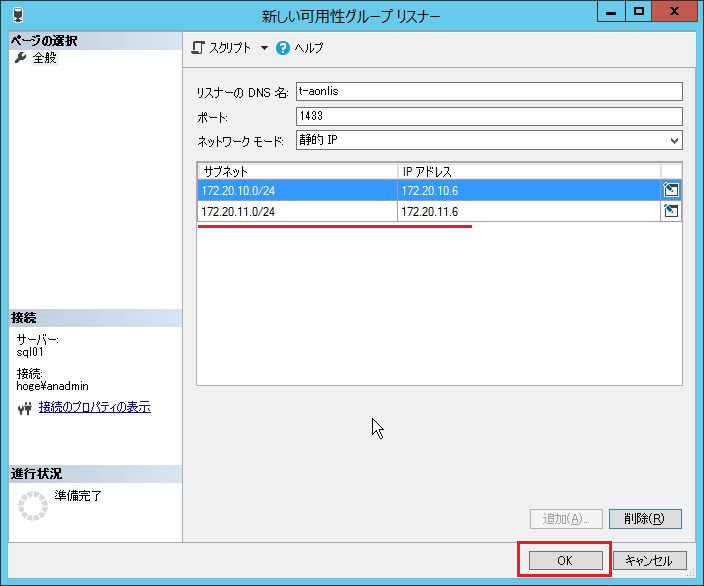Select the 172.20.10.0/24 subnet row
704x586 pixels.
[296, 190]
